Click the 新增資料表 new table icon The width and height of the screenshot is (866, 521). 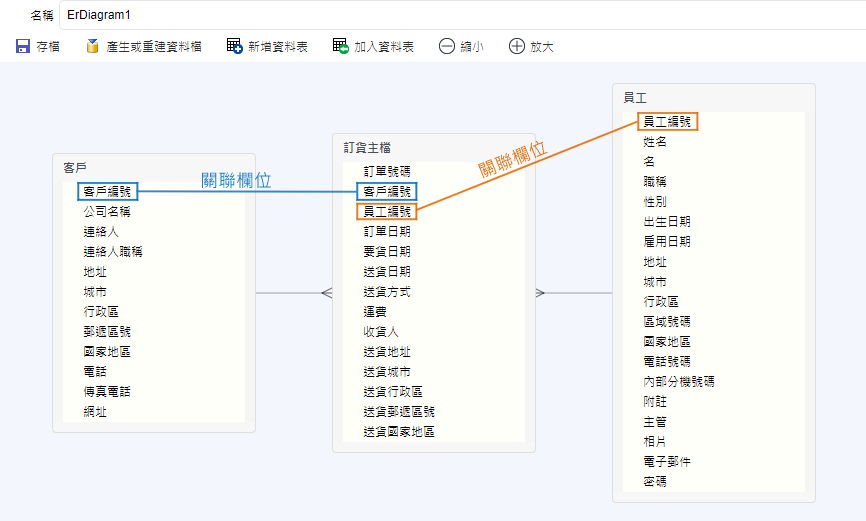[235, 46]
